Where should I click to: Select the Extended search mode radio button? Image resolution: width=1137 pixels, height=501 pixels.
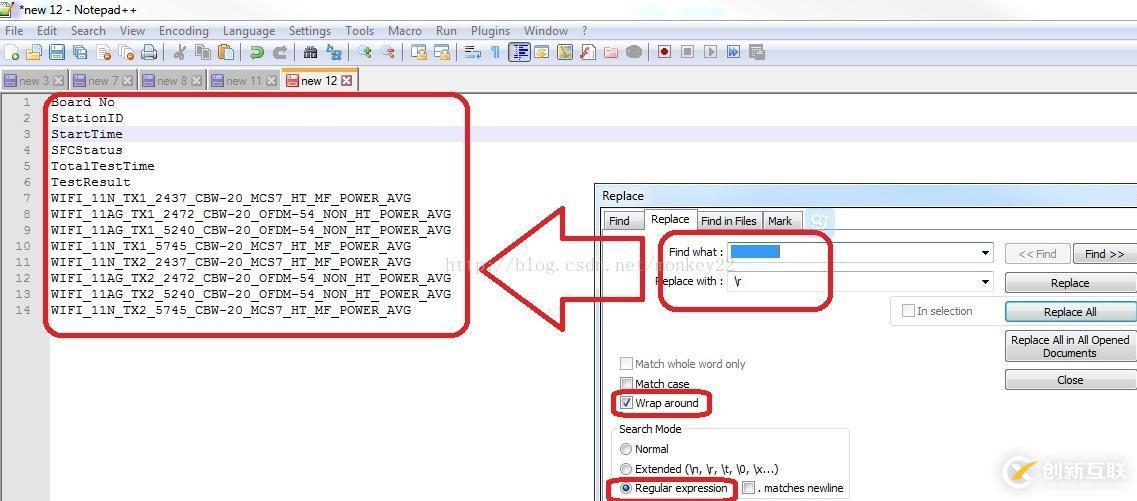[626, 469]
